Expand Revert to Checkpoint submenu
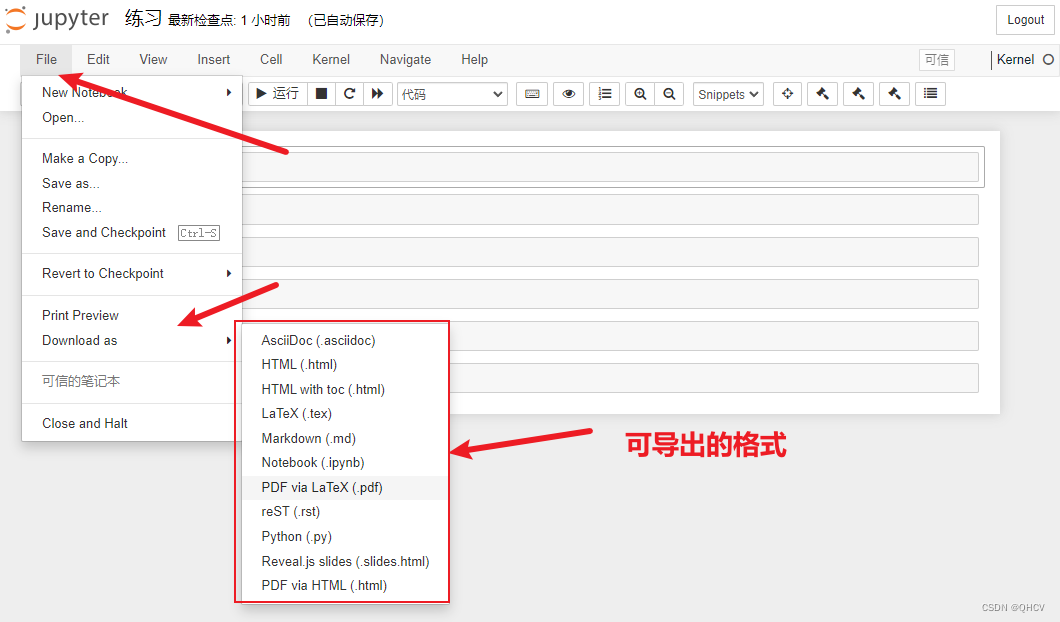 (x=132, y=273)
